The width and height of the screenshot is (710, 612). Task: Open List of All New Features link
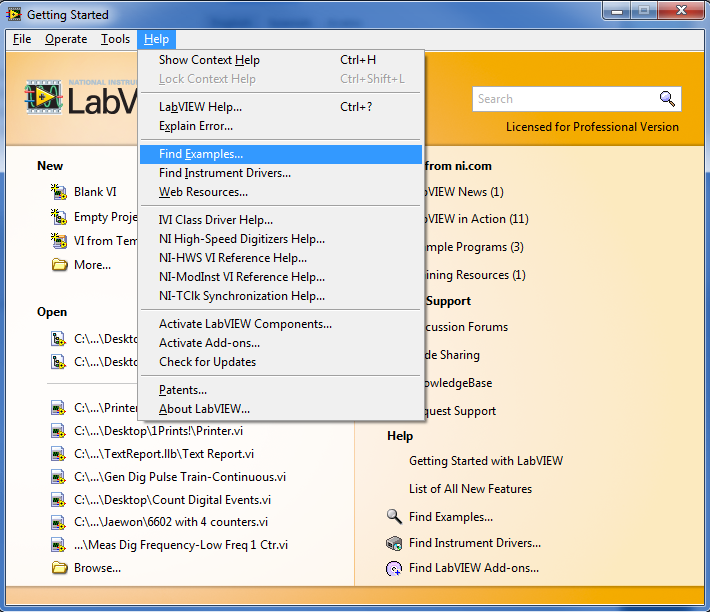(x=470, y=489)
